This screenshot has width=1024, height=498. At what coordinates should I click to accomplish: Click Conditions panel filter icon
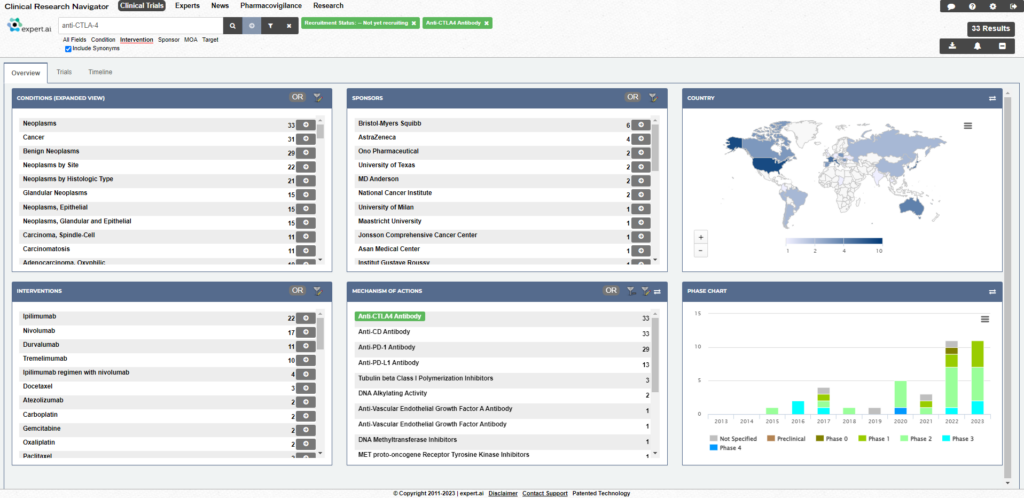[x=317, y=98]
